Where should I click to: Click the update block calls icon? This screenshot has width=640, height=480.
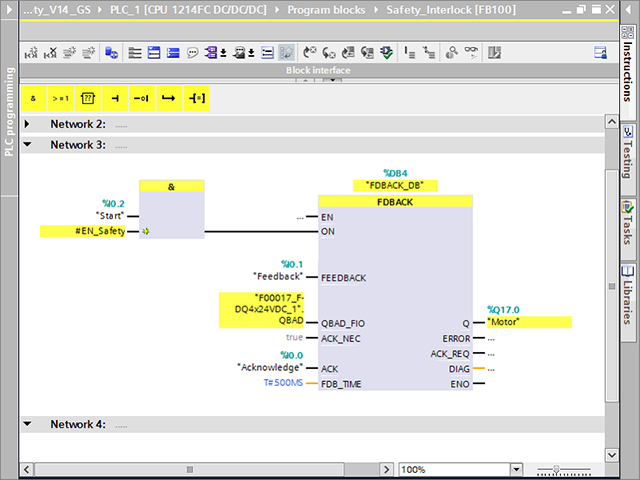pyautogui.click(x=367, y=53)
